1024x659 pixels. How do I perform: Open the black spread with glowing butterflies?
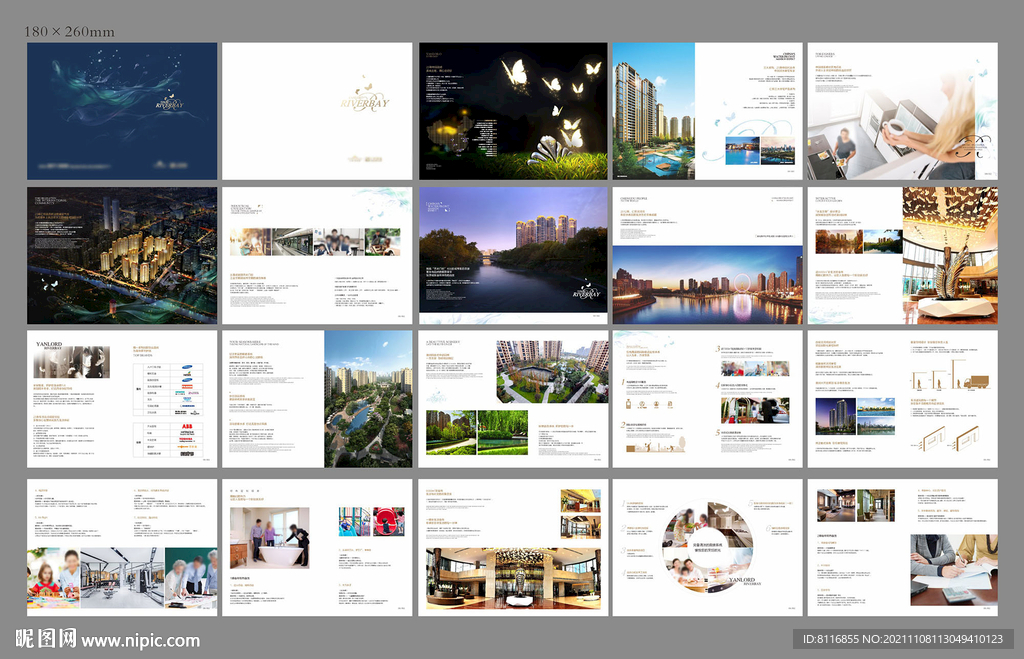pyautogui.click(x=513, y=111)
